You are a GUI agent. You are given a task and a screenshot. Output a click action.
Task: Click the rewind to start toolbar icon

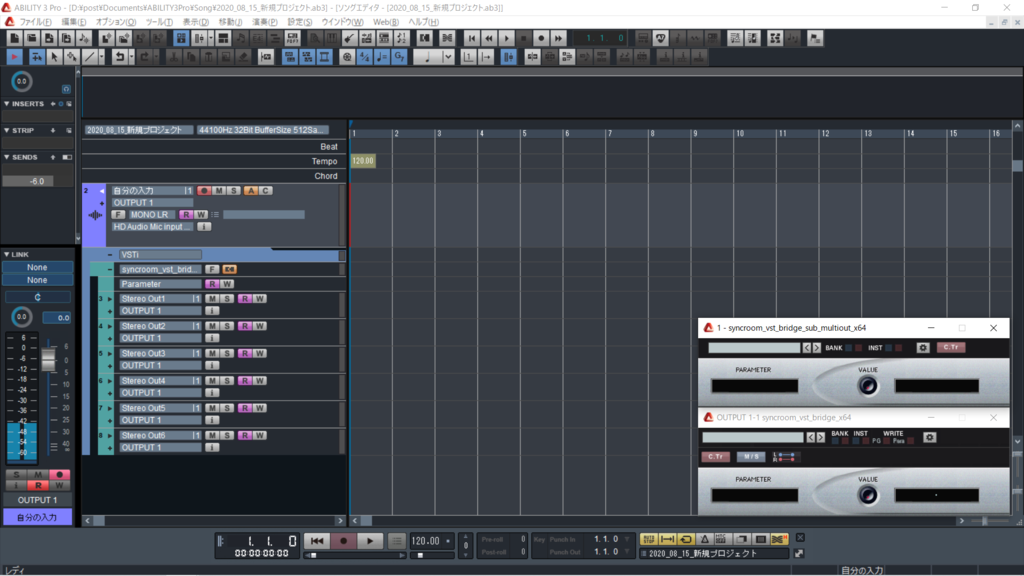click(472, 39)
